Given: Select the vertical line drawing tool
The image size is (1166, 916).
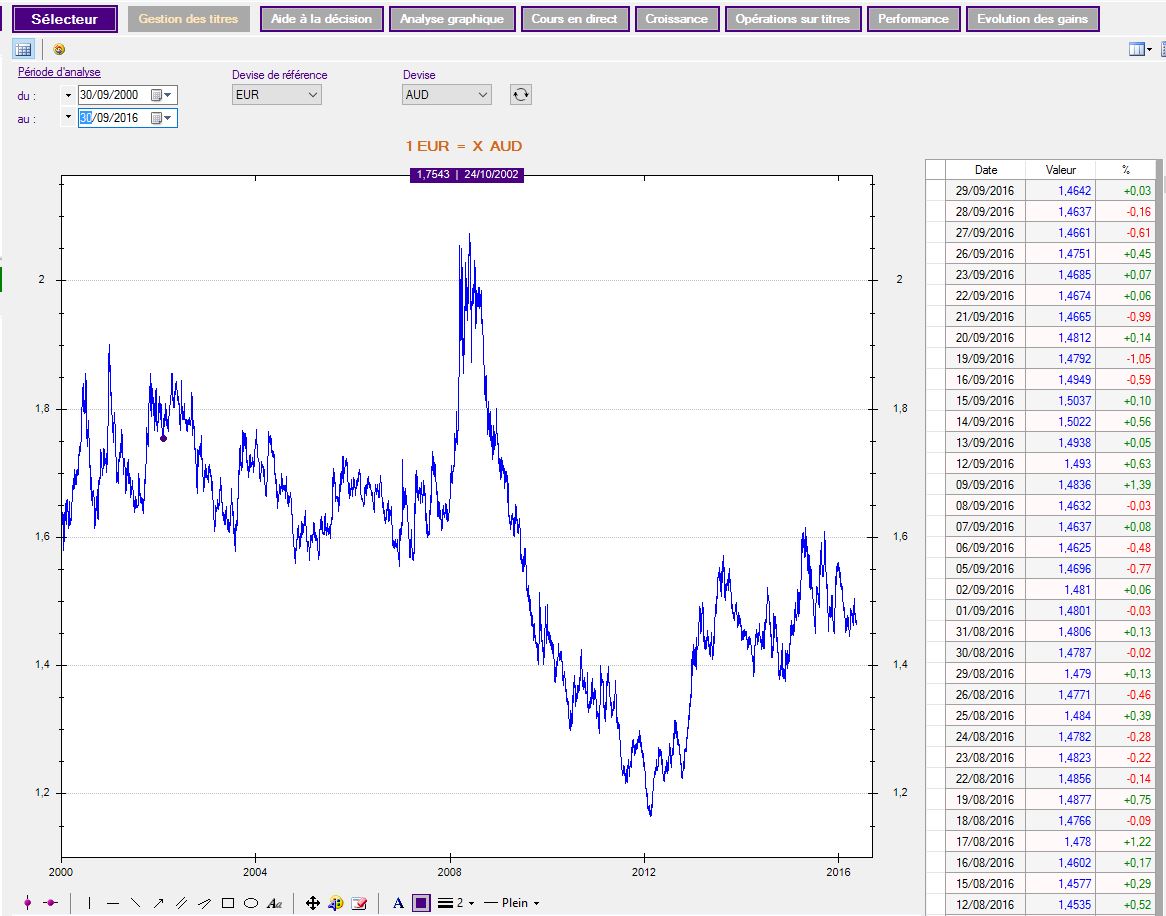Looking at the screenshot, I should tap(90, 903).
